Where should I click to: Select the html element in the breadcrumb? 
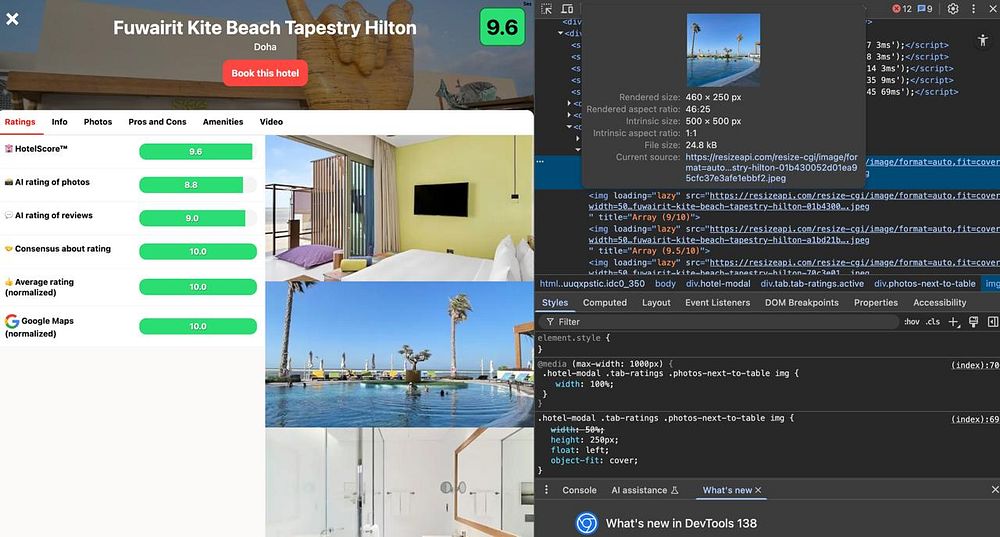point(592,284)
